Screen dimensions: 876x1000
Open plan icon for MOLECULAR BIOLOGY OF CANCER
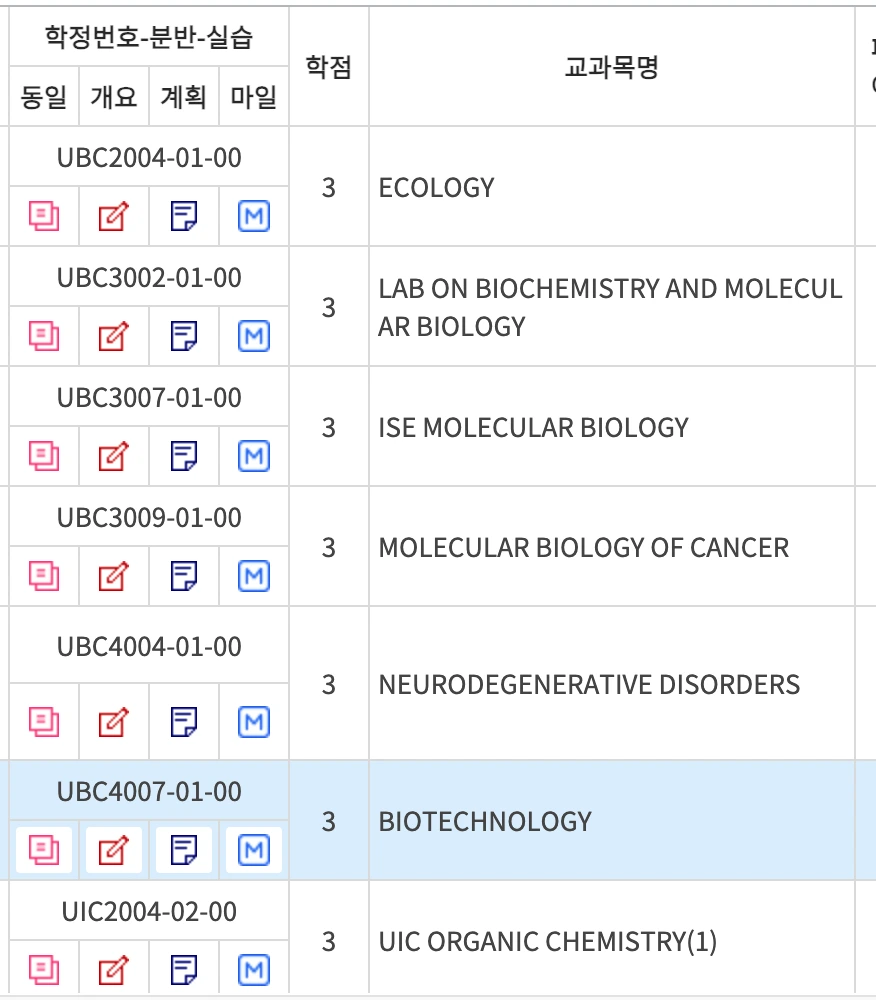pos(184,576)
